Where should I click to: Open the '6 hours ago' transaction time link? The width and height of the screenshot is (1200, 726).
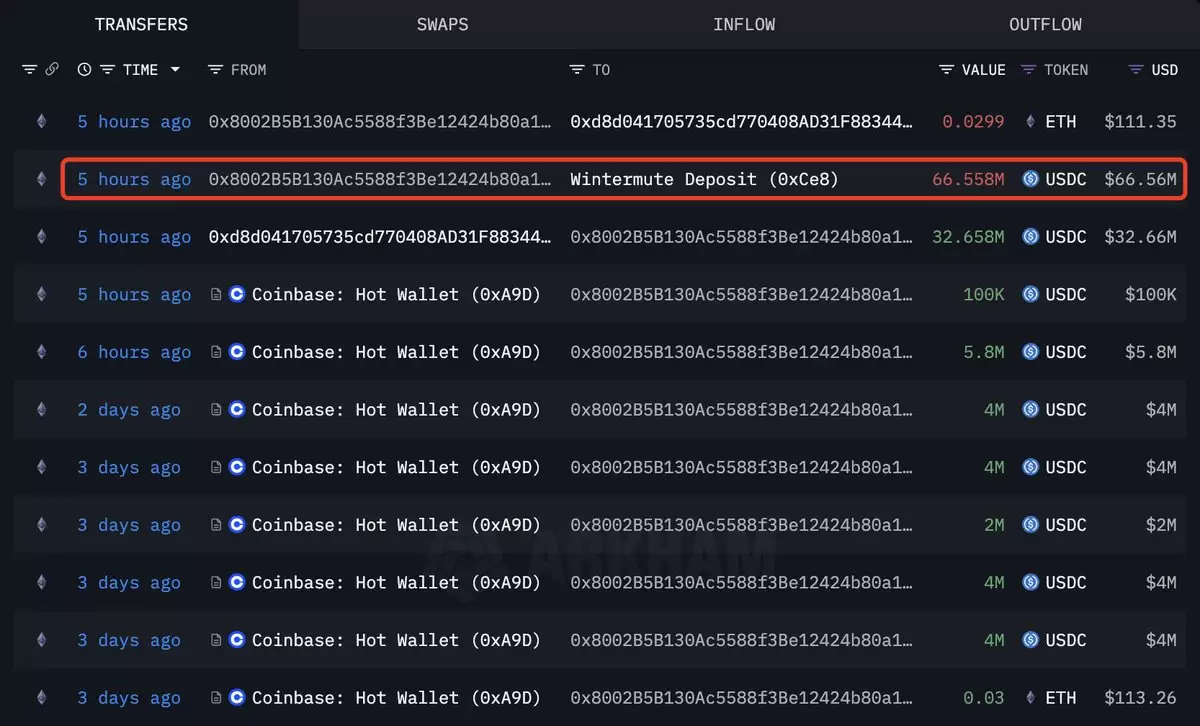(134, 352)
